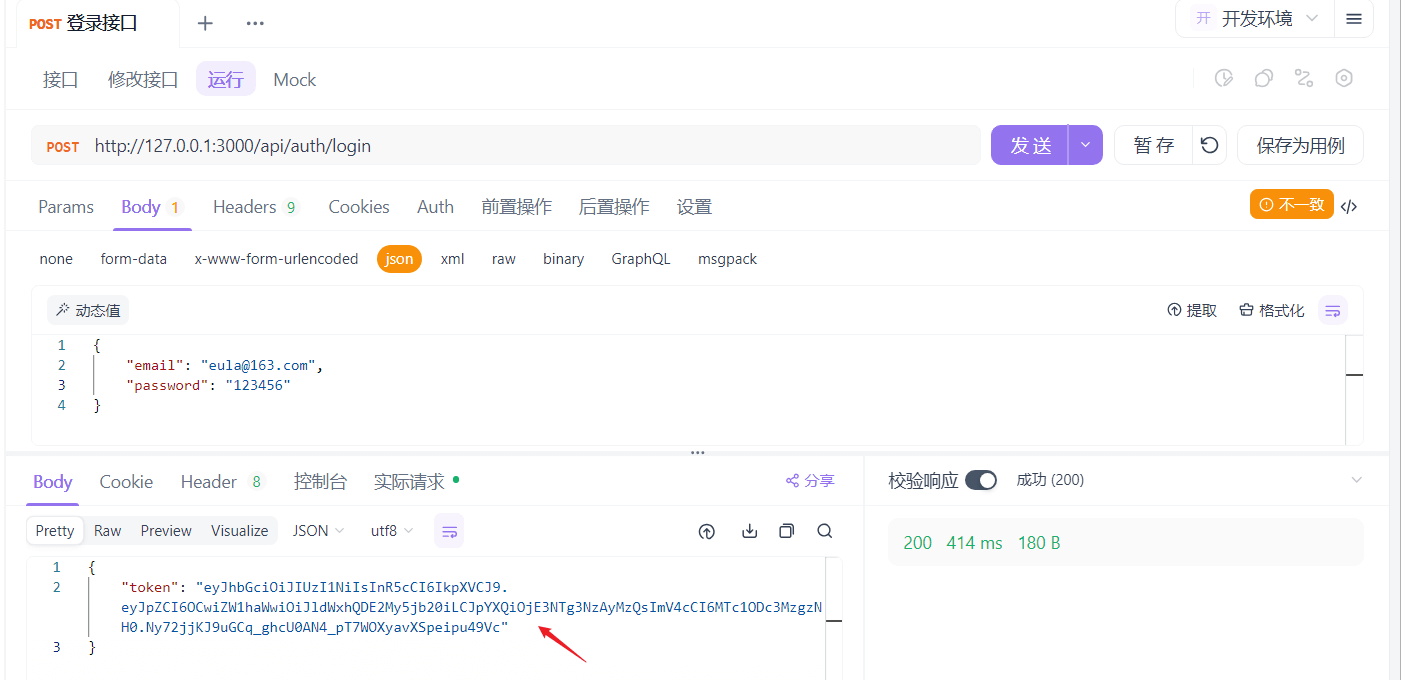Image resolution: width=1401 pixels, height=680 pixels.
Task: Select the form-data body type
Action: pos(134,259)
